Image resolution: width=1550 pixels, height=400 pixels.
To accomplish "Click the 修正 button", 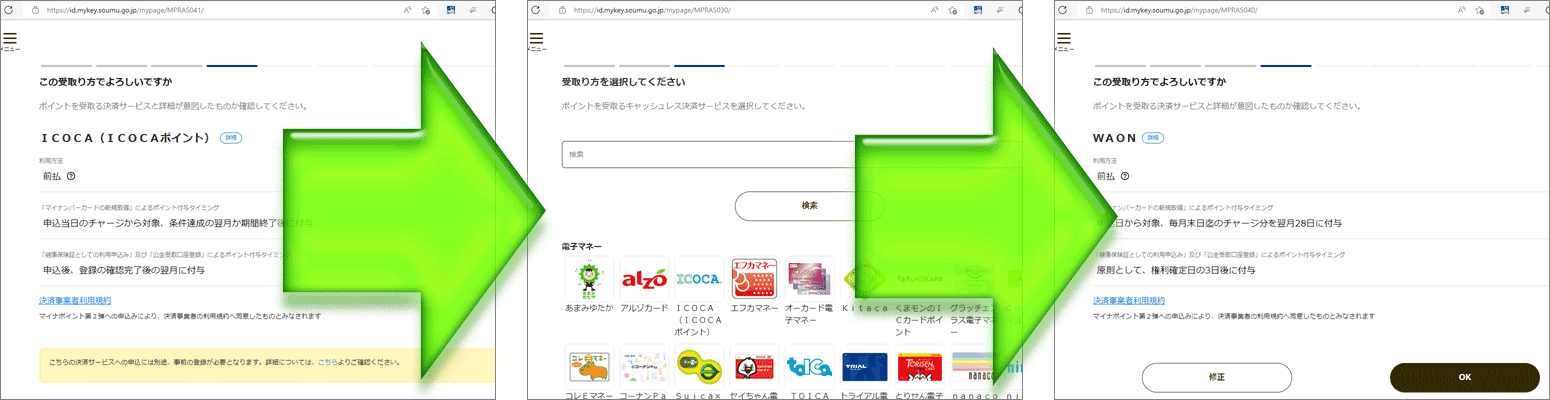I will (x=1217, y=377).
